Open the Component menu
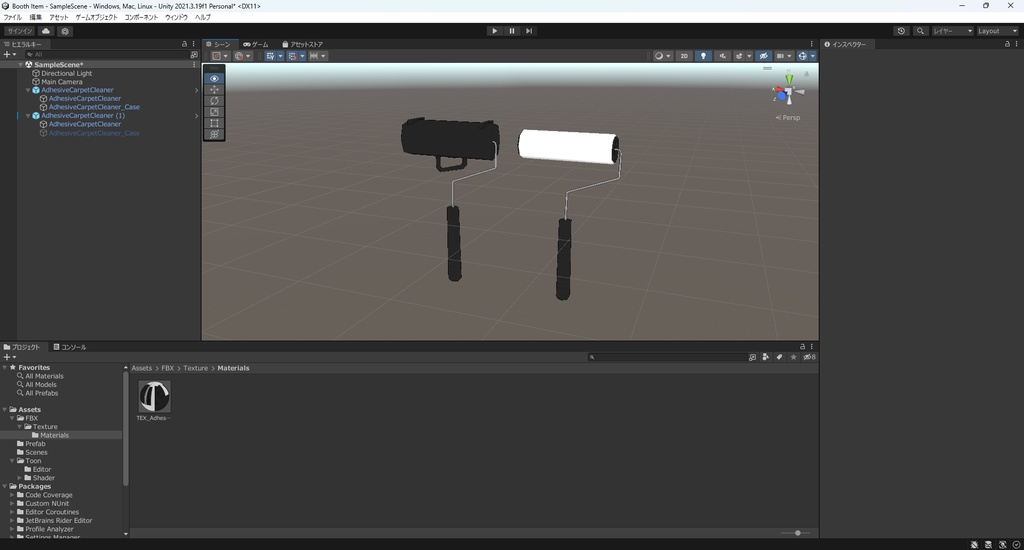 pyautogui.click(x=141, y=17)
